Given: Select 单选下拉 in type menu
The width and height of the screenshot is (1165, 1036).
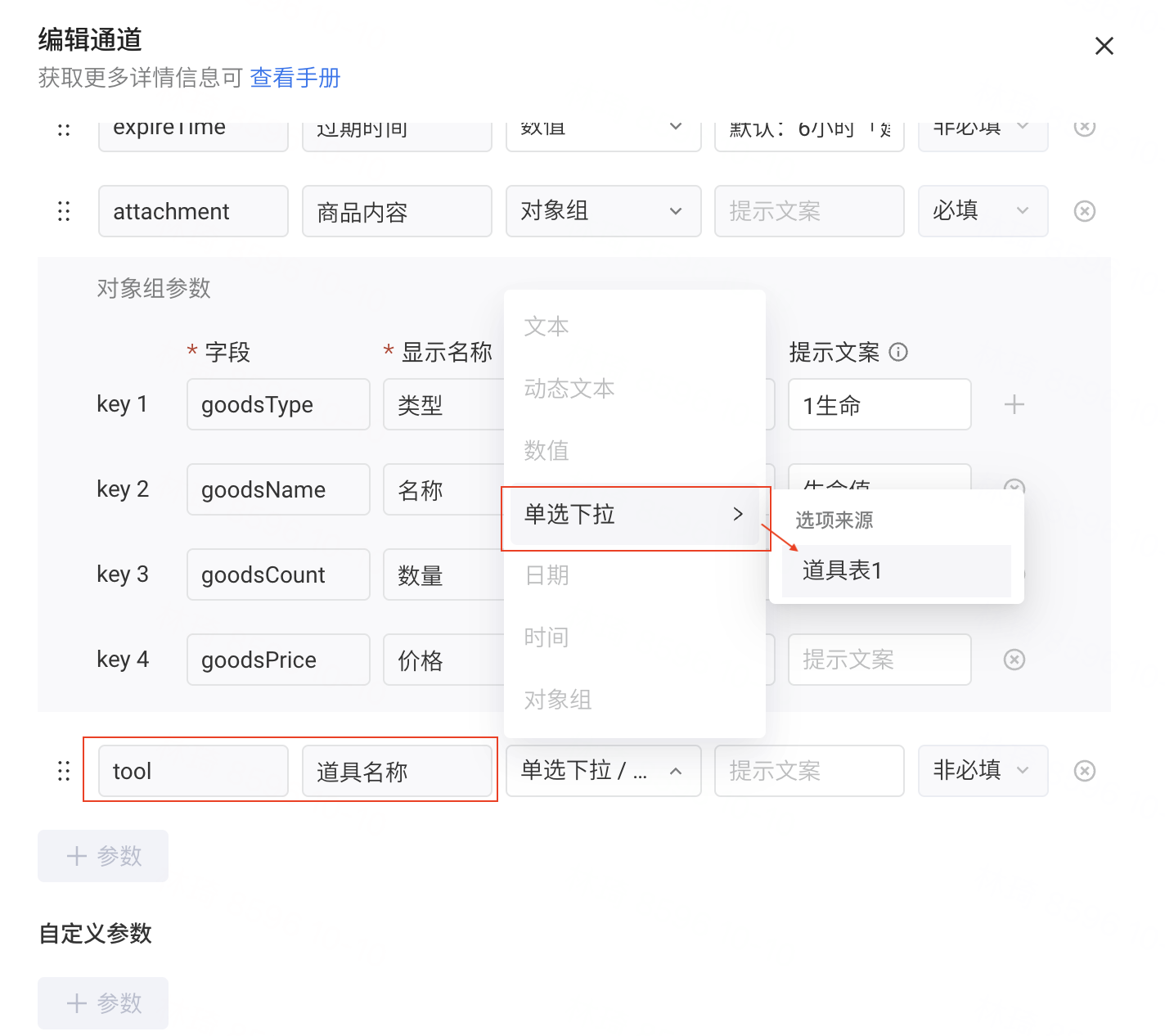Looking at the screenshot, I should click(634, 515).
